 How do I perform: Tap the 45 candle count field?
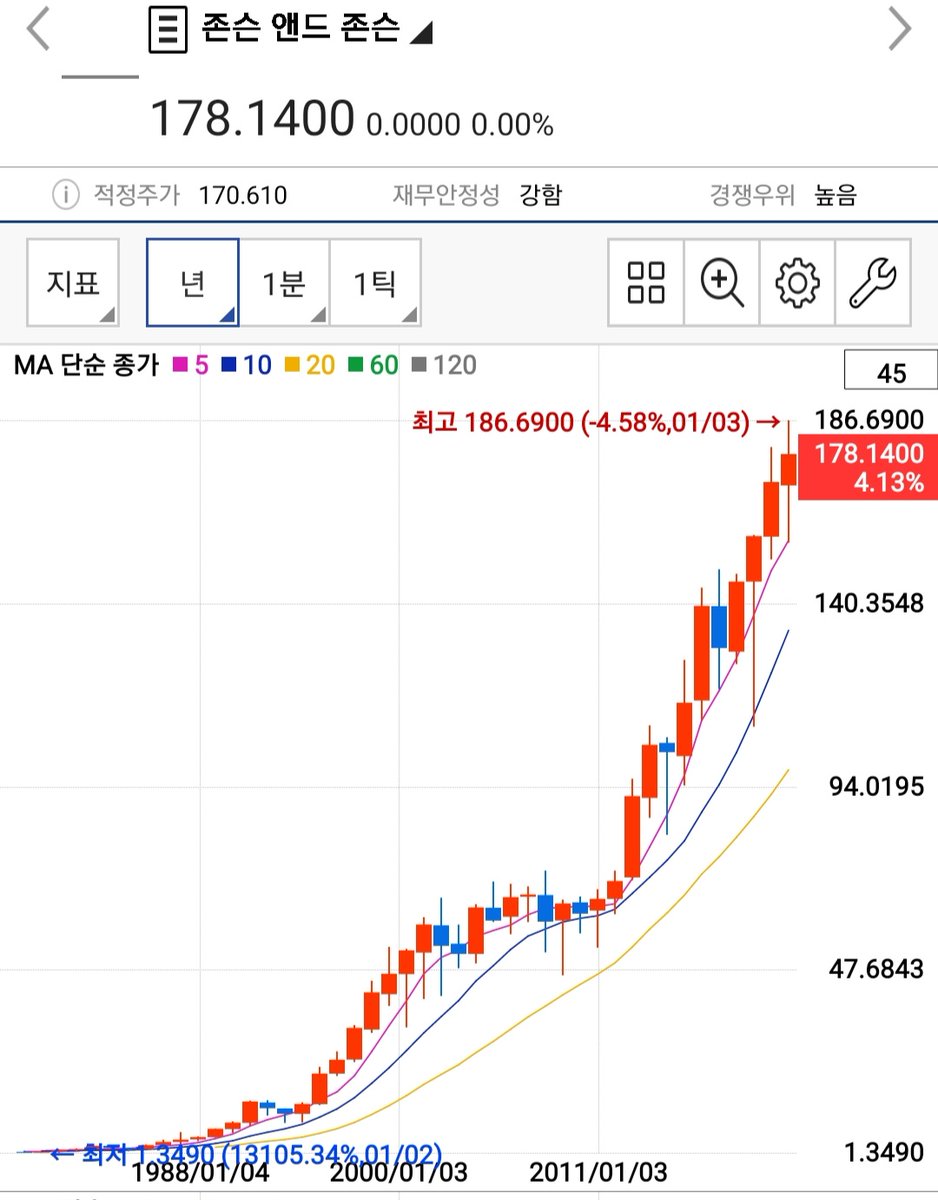(891, 372)
